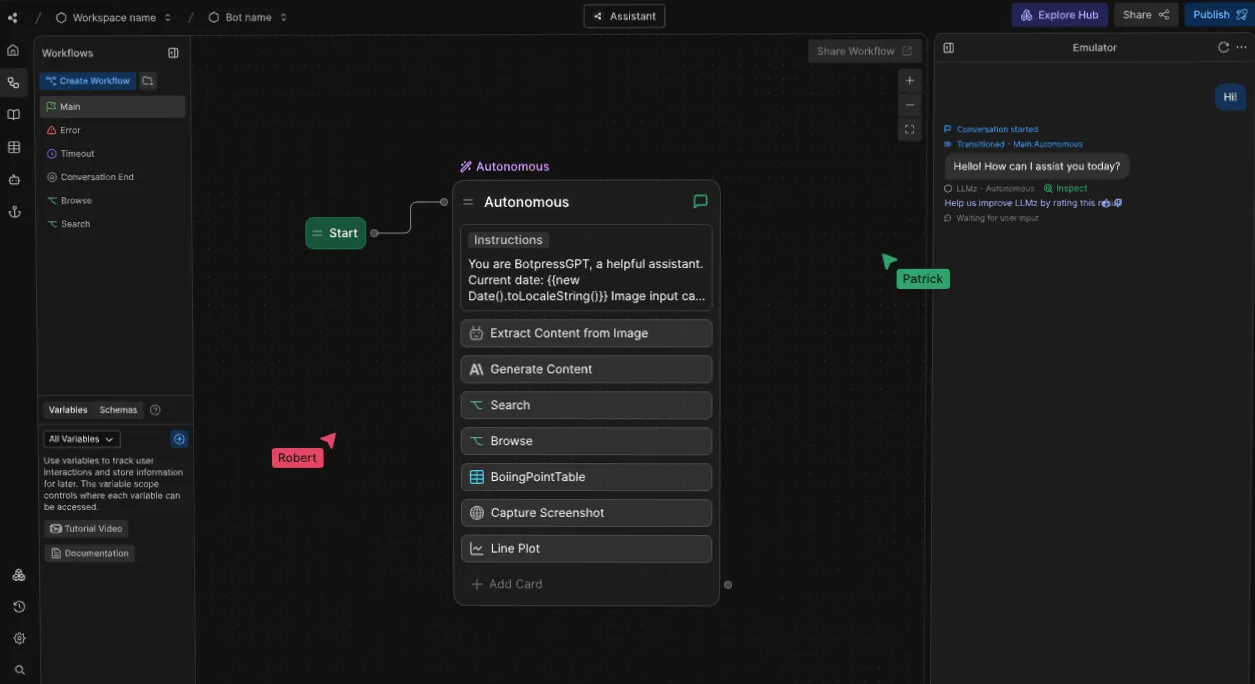
Task: Select the Main workflow
Action: (112, 107)
